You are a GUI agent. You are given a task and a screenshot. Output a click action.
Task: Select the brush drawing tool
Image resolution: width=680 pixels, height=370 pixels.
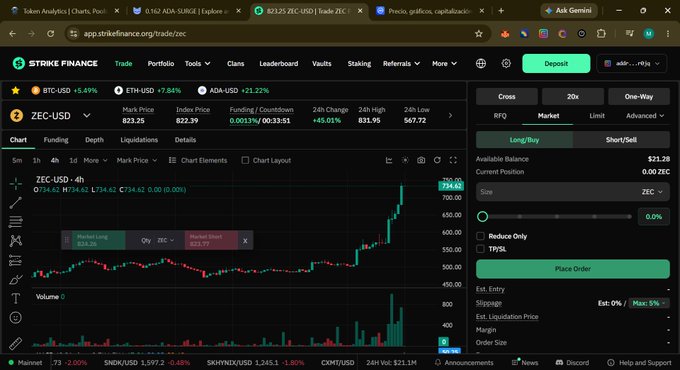point(16,280)
